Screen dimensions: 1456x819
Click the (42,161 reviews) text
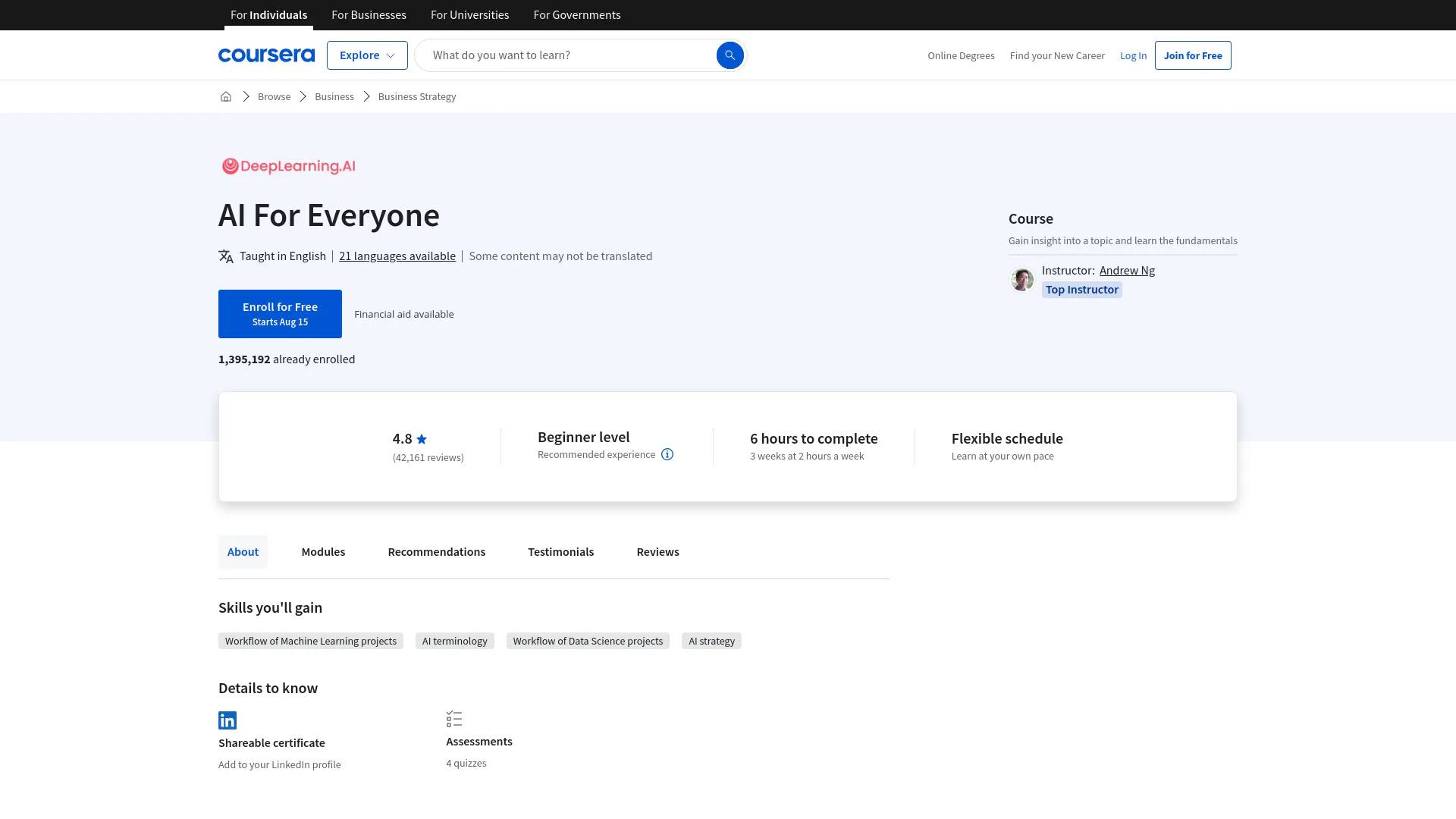tap(428, 458)
